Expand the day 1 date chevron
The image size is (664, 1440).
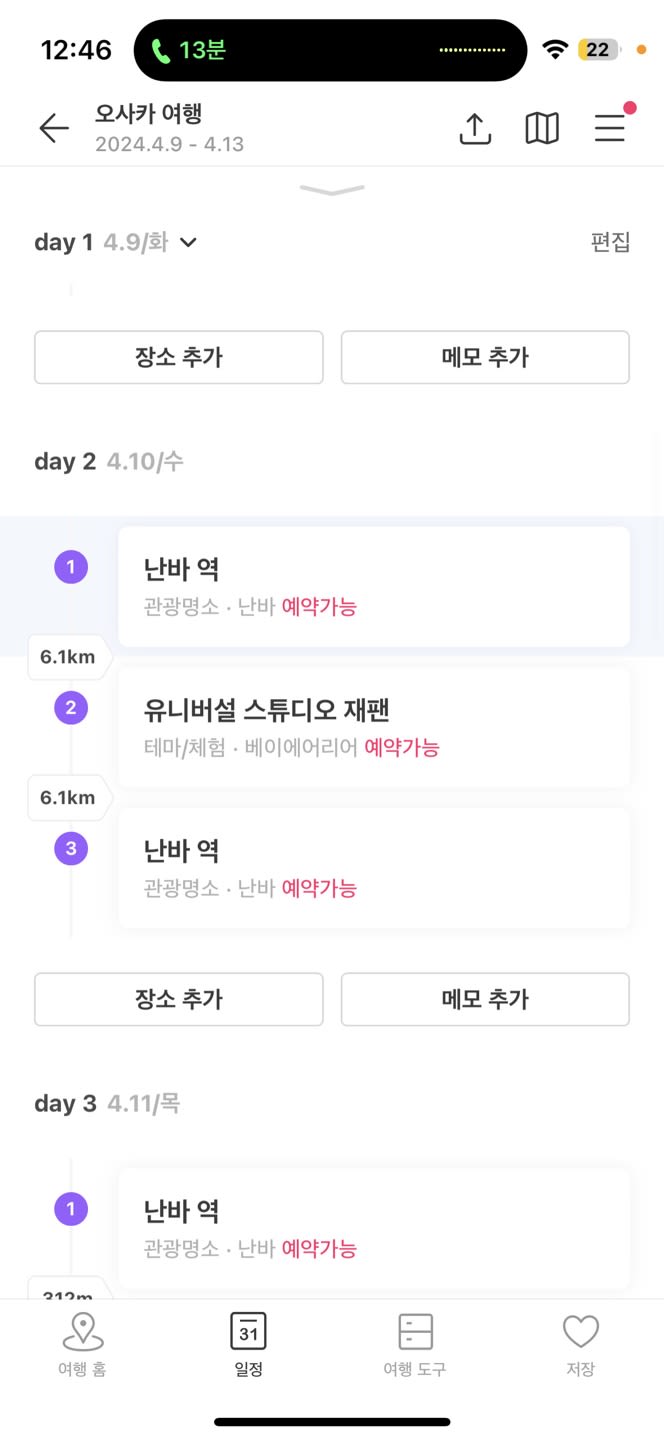pos(188,242)
